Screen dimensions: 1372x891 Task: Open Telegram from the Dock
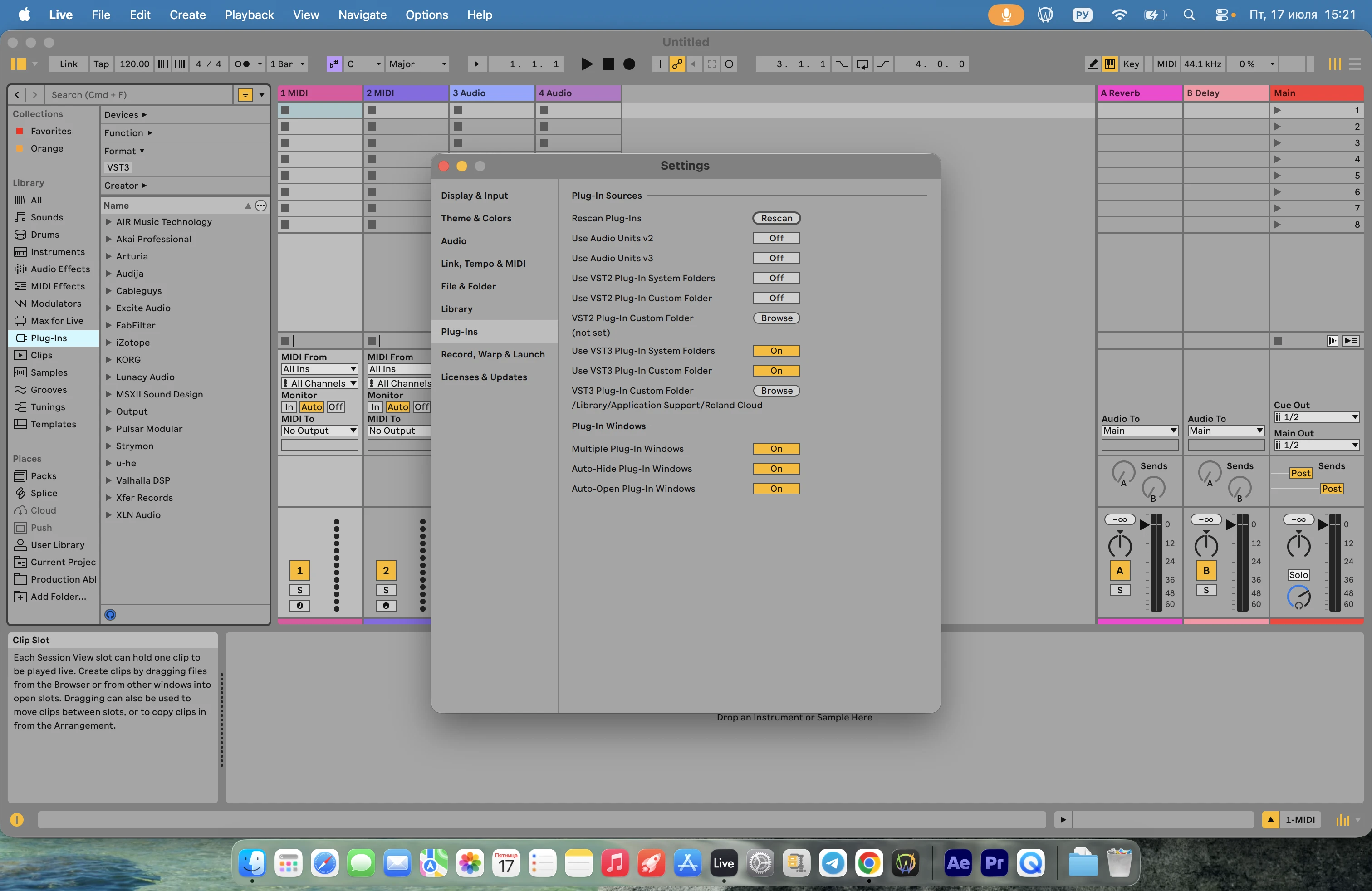coord(833,863)
